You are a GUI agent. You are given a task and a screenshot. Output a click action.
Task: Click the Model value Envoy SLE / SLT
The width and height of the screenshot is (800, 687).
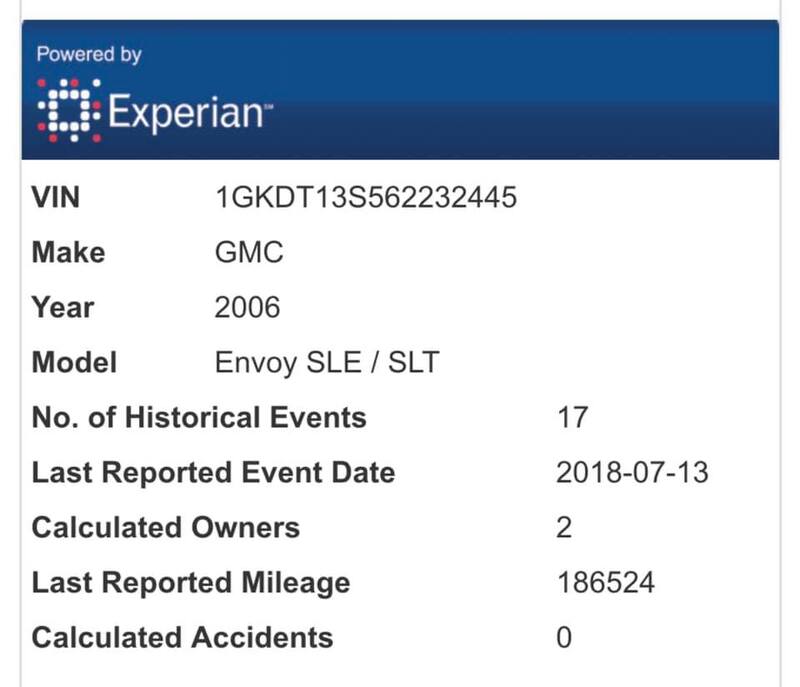click(x=327, y=363)
